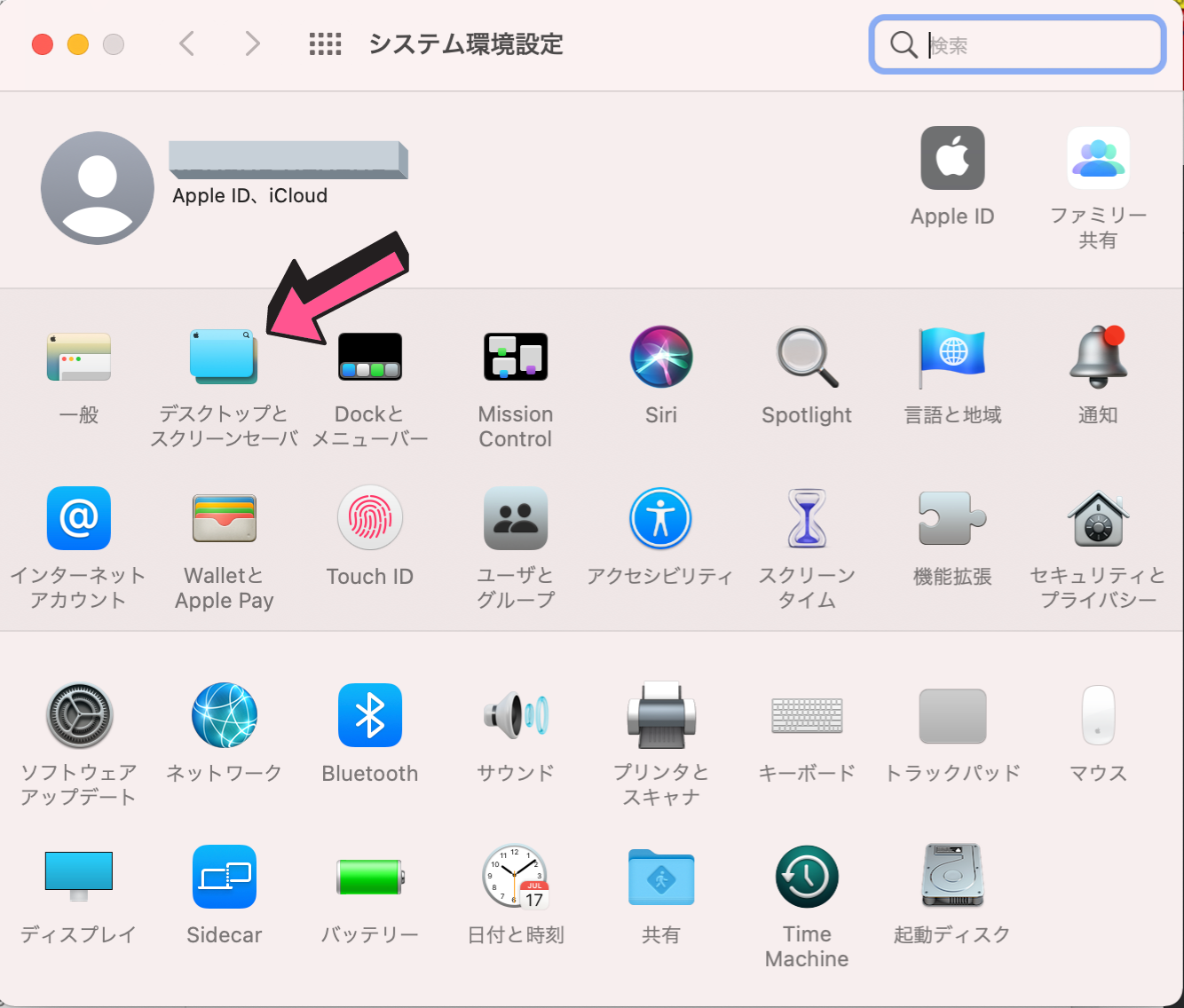
Task: Open デスクトップとスクリーンセーバ preferences
Action: (224, 357)
